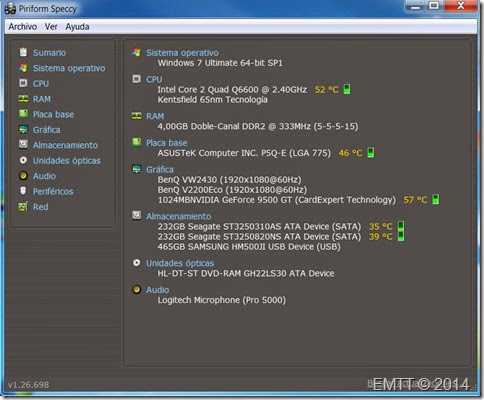Click the RAM heading link in summary
Image resolution: width=484 pixels, height=400 pixels.
[155, 116]
